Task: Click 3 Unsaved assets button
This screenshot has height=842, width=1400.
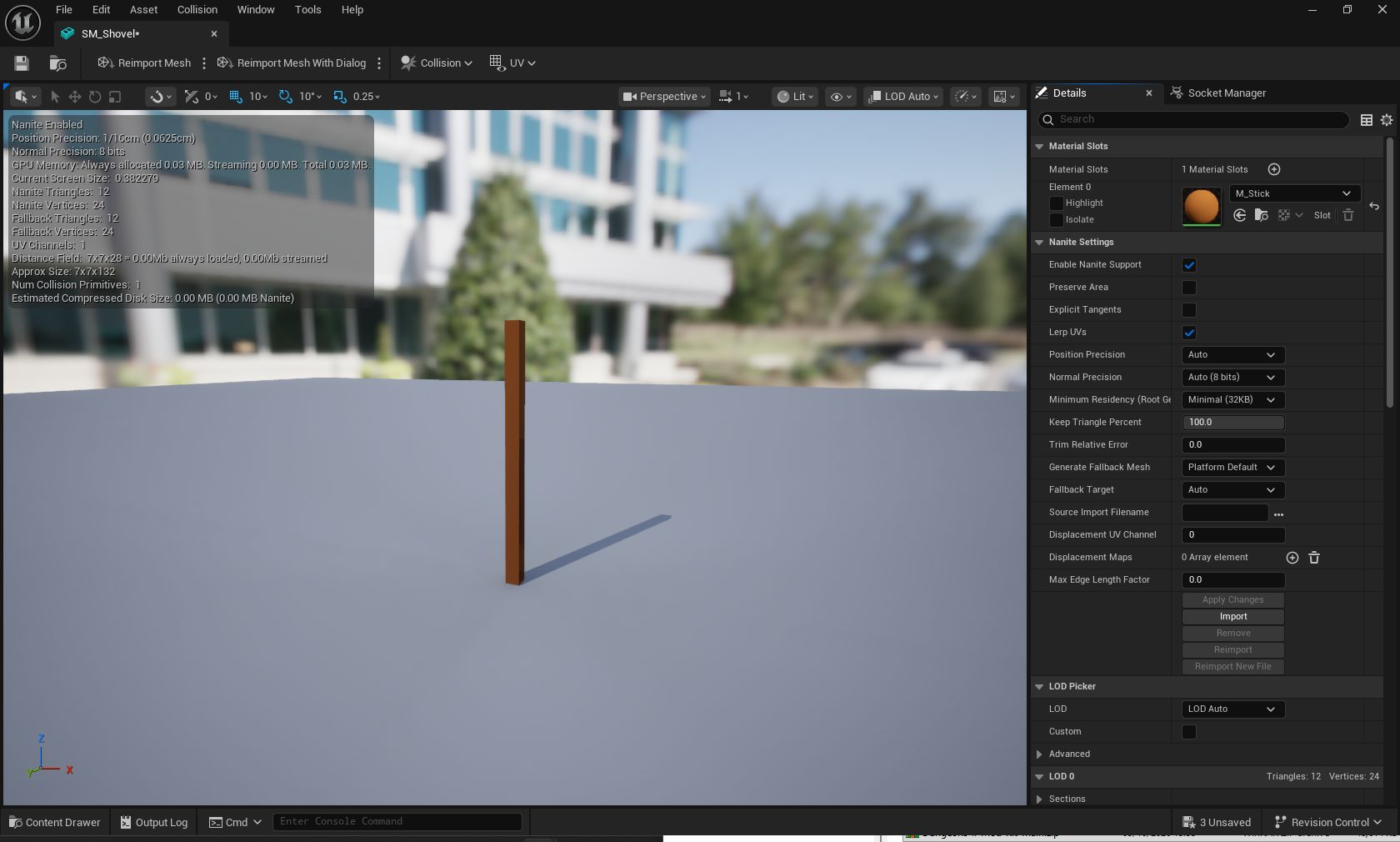Action: pos(1216,822)
